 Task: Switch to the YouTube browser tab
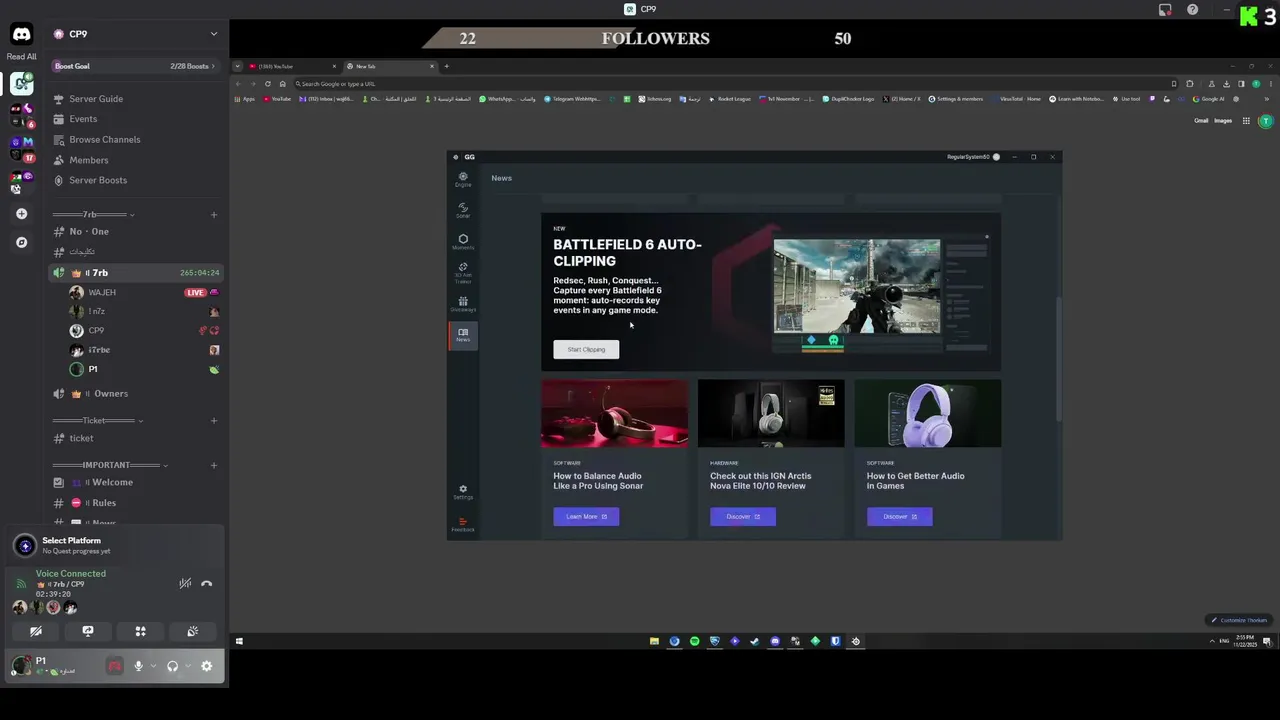click(292, 66)
